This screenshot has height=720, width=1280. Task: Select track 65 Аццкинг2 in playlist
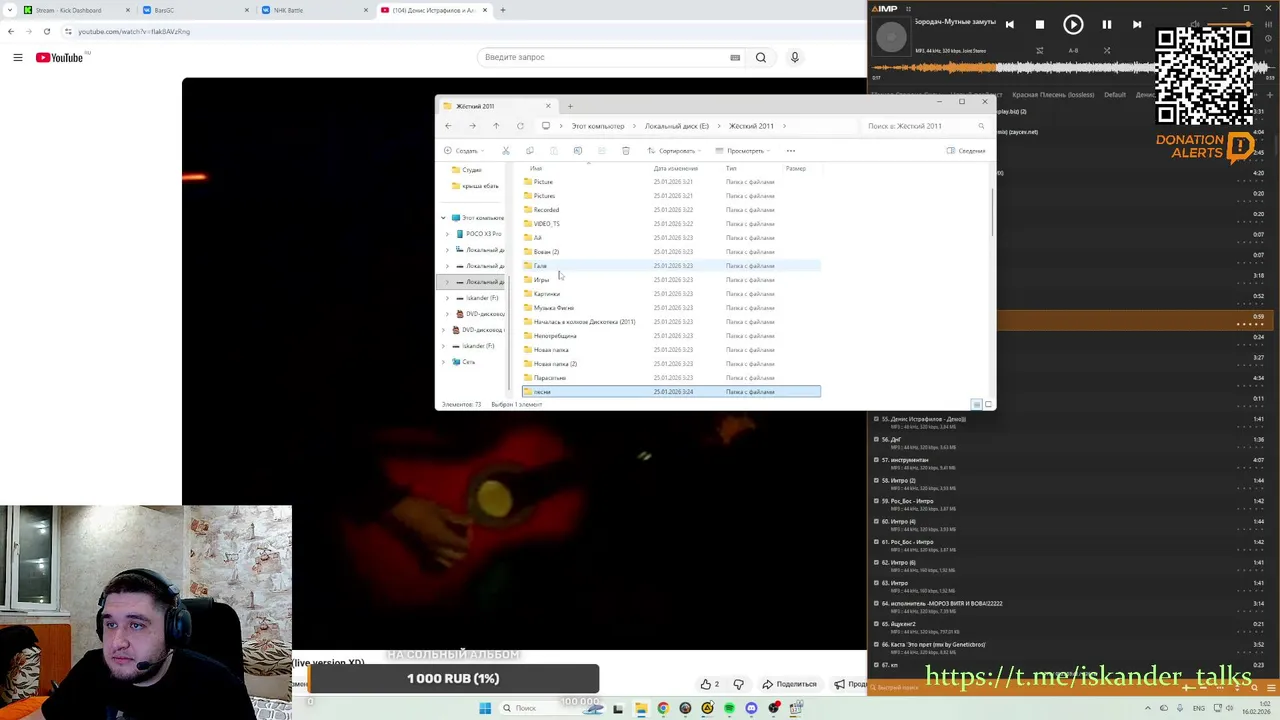[1070, 627]
